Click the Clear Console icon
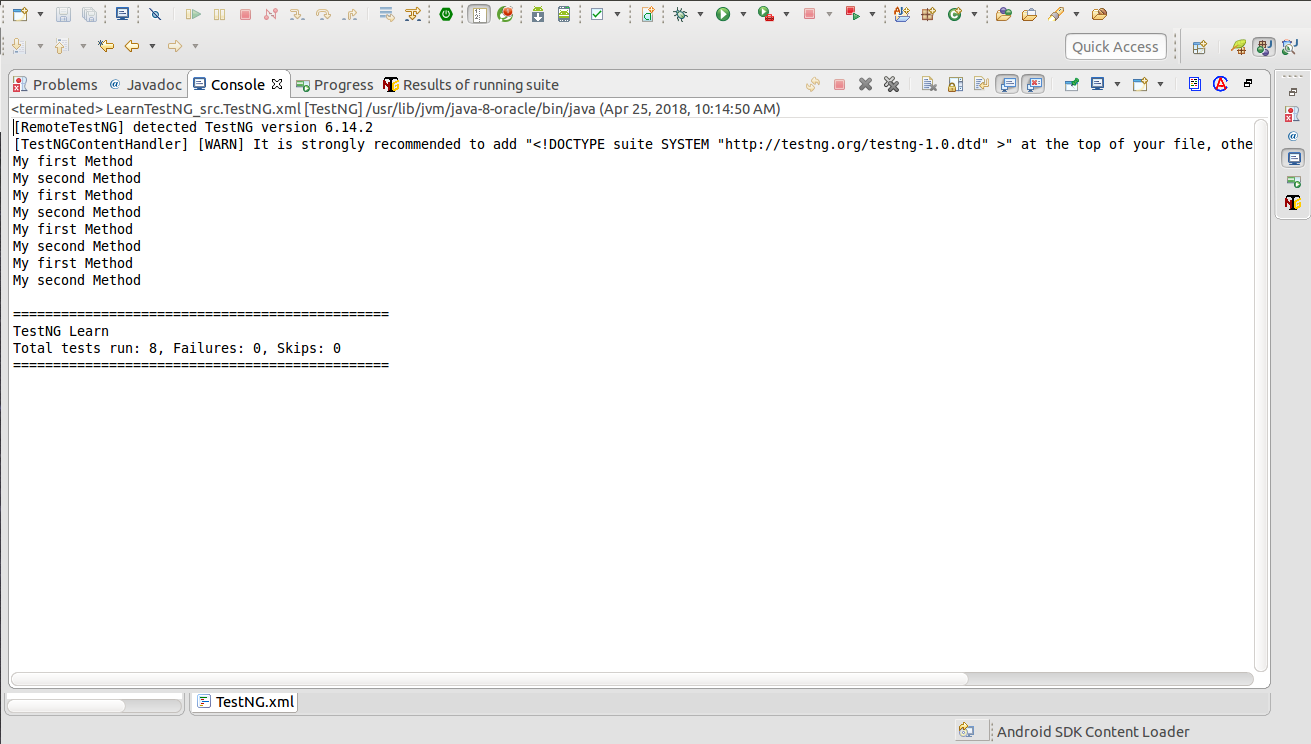Image resolution: width=1311 pixels, height=744 pixels. click(x=929, y=84)
